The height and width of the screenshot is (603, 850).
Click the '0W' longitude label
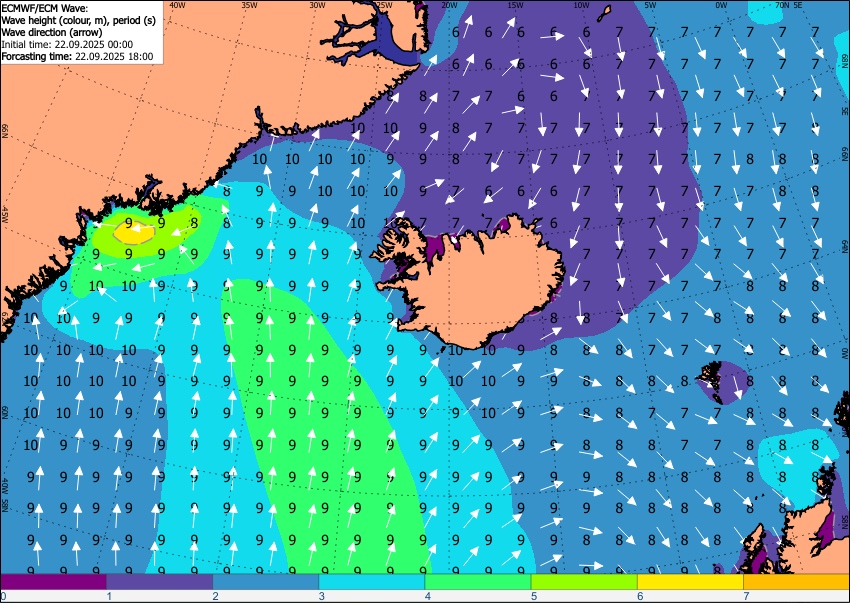721,5
